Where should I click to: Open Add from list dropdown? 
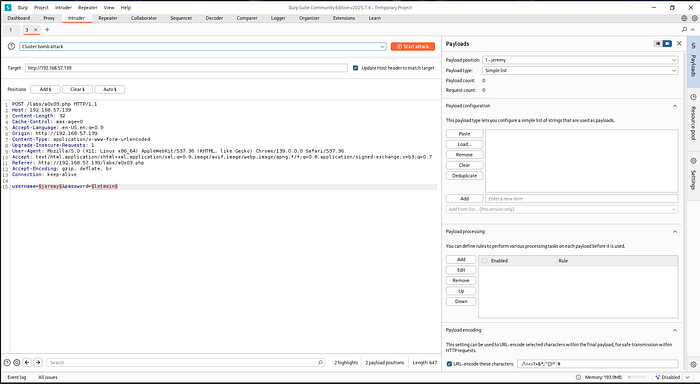click(562, 209)
